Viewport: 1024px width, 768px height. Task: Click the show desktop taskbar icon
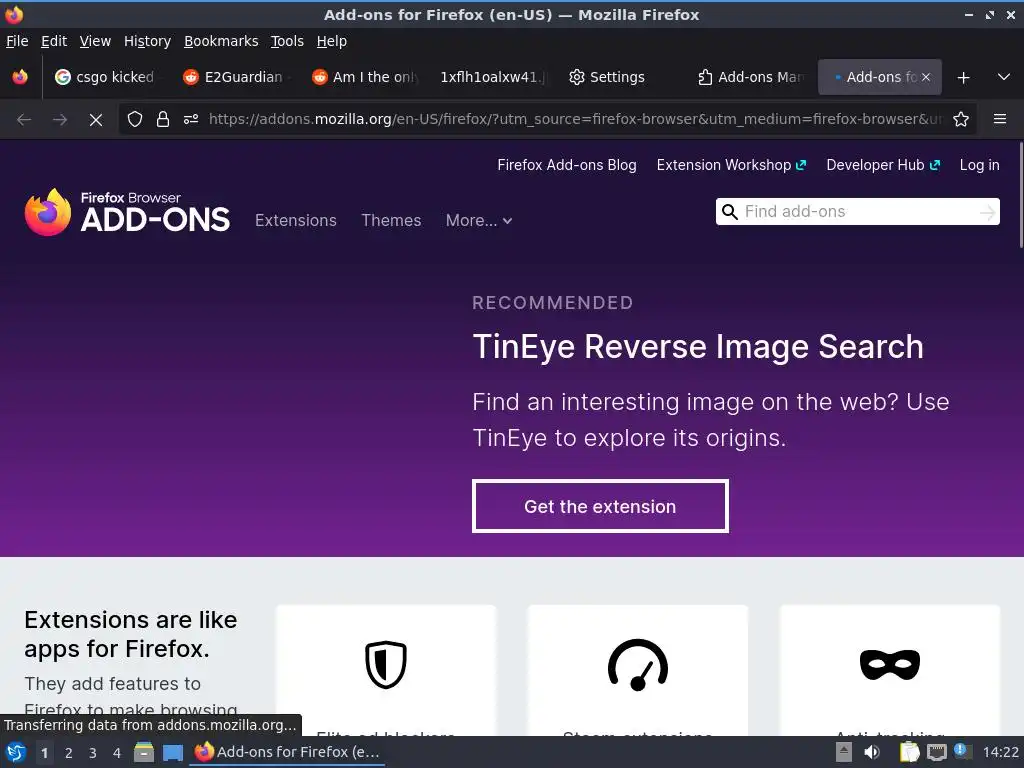pos(172,753)
